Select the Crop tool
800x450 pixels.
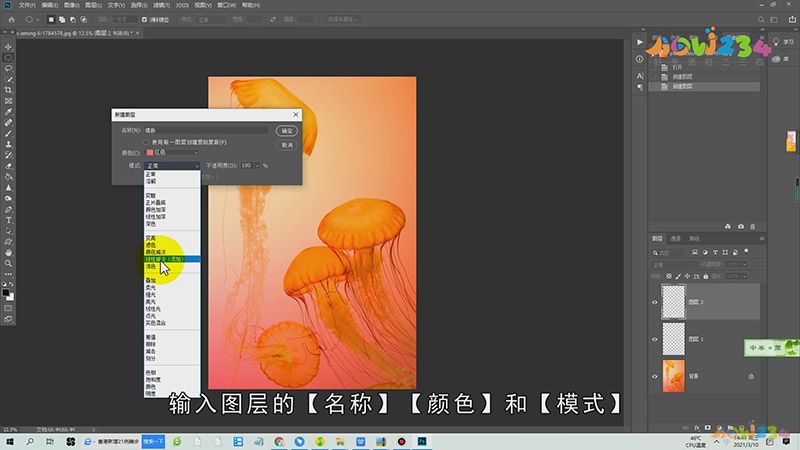(8, 90)
